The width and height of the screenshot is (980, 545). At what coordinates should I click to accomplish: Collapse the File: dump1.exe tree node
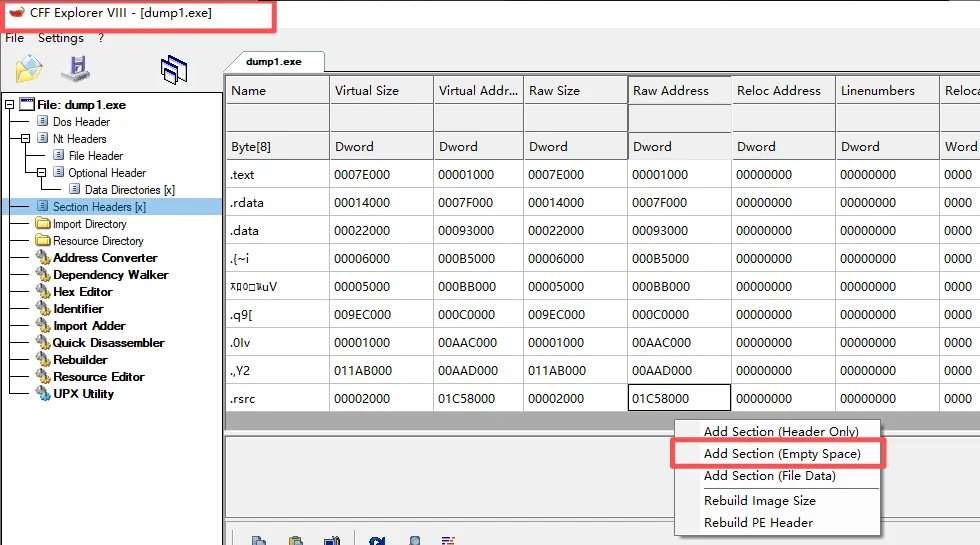9,104
